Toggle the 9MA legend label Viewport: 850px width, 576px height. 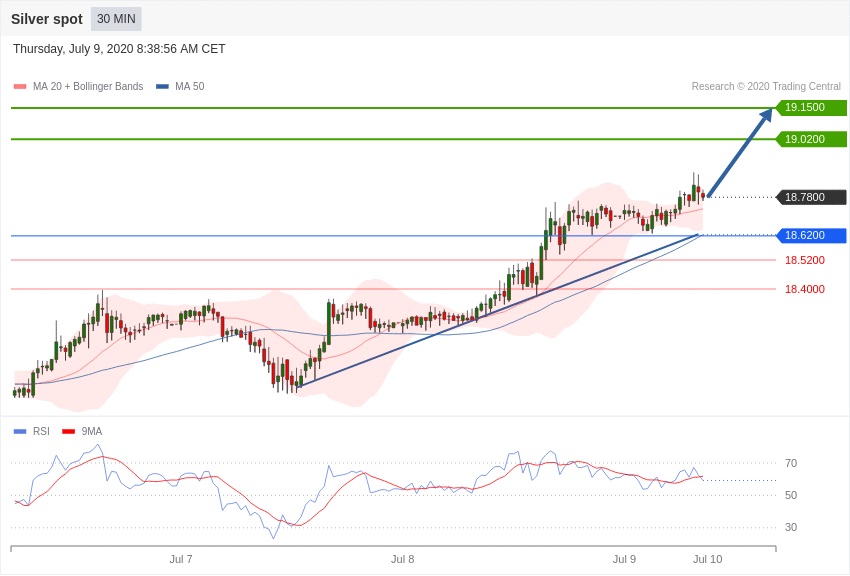[92, 432]
